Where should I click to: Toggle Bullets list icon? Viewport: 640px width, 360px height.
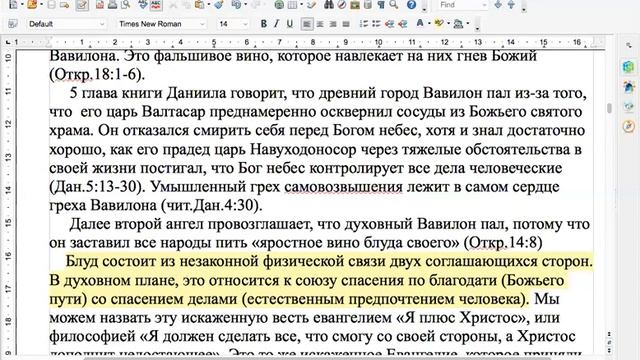(x=376, y=24)
